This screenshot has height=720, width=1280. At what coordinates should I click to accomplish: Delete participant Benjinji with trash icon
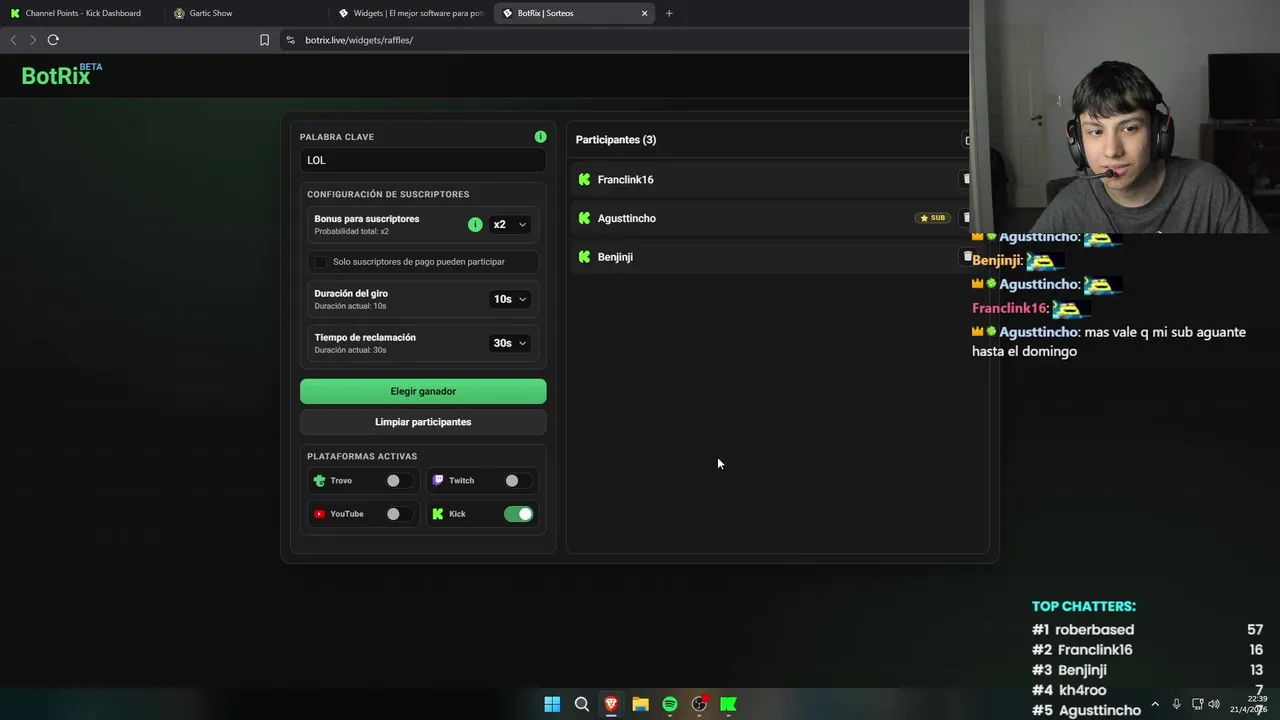click(x=966, y=257)
